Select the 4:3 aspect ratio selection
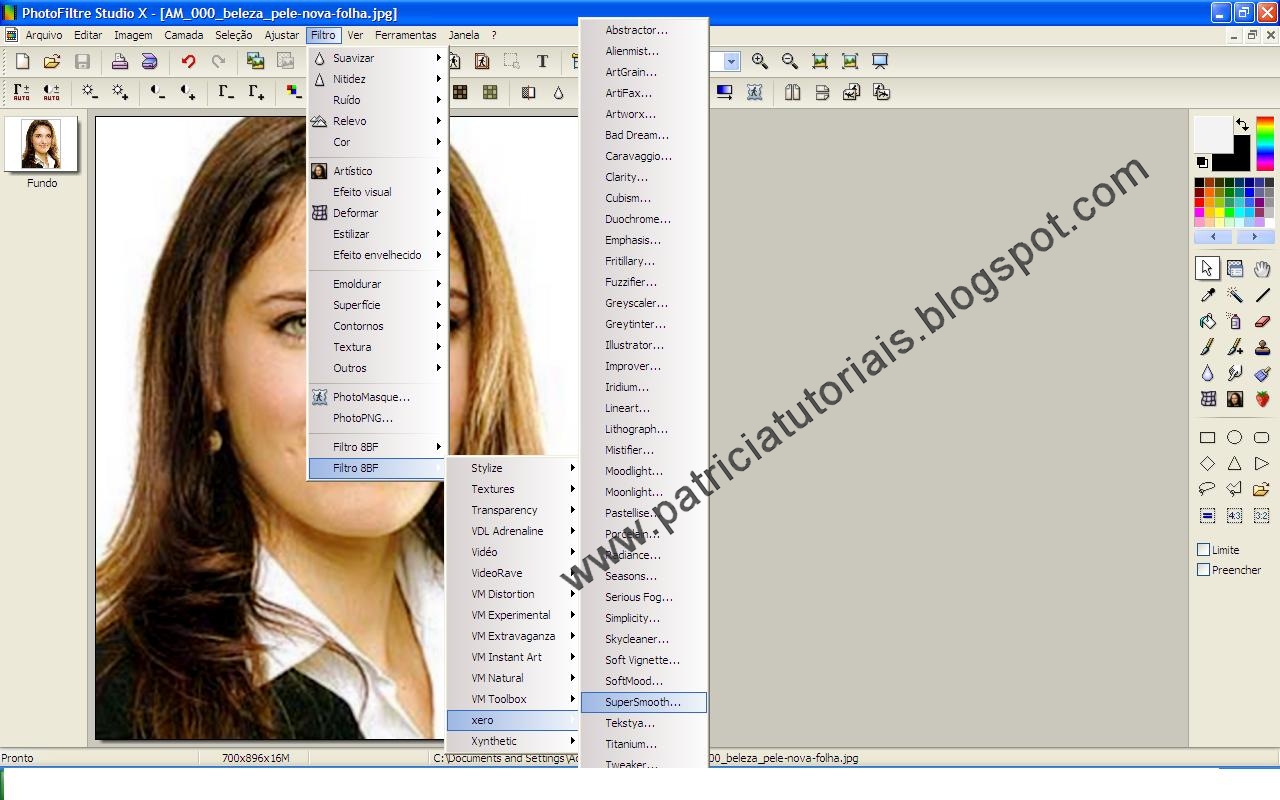The height and width of the screenshot is (800, 1280). pos(1235,515)
